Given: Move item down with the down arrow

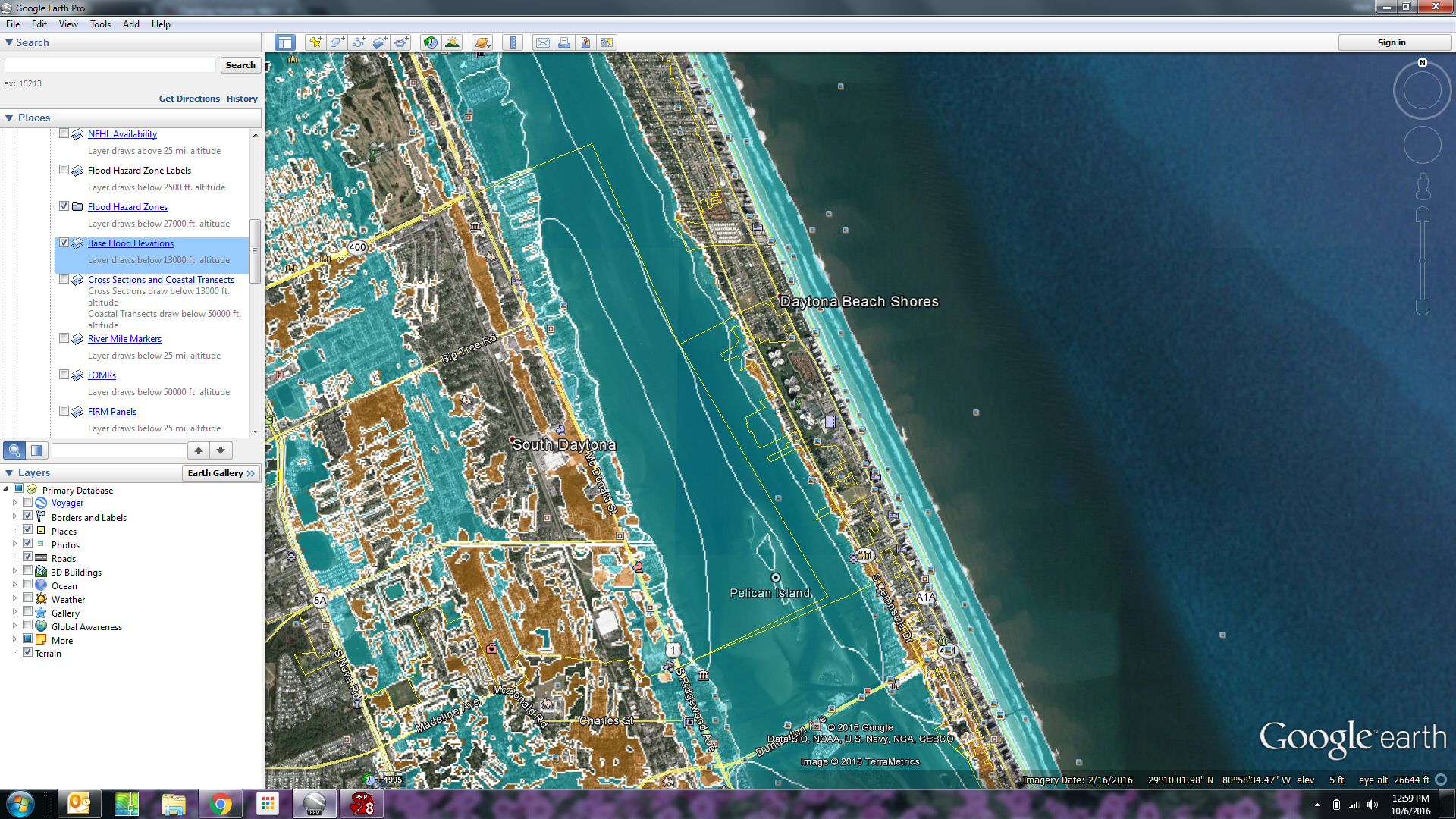Looking at the screenshot, I should tap(221, 450).
